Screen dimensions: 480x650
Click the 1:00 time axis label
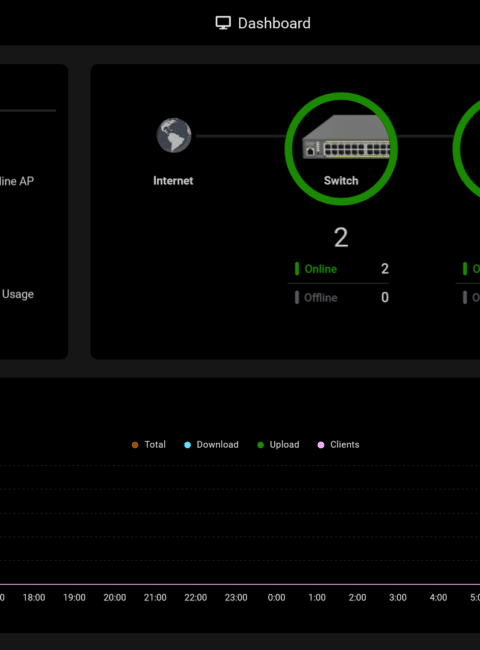pyautogui.click(x=317, y=597)
